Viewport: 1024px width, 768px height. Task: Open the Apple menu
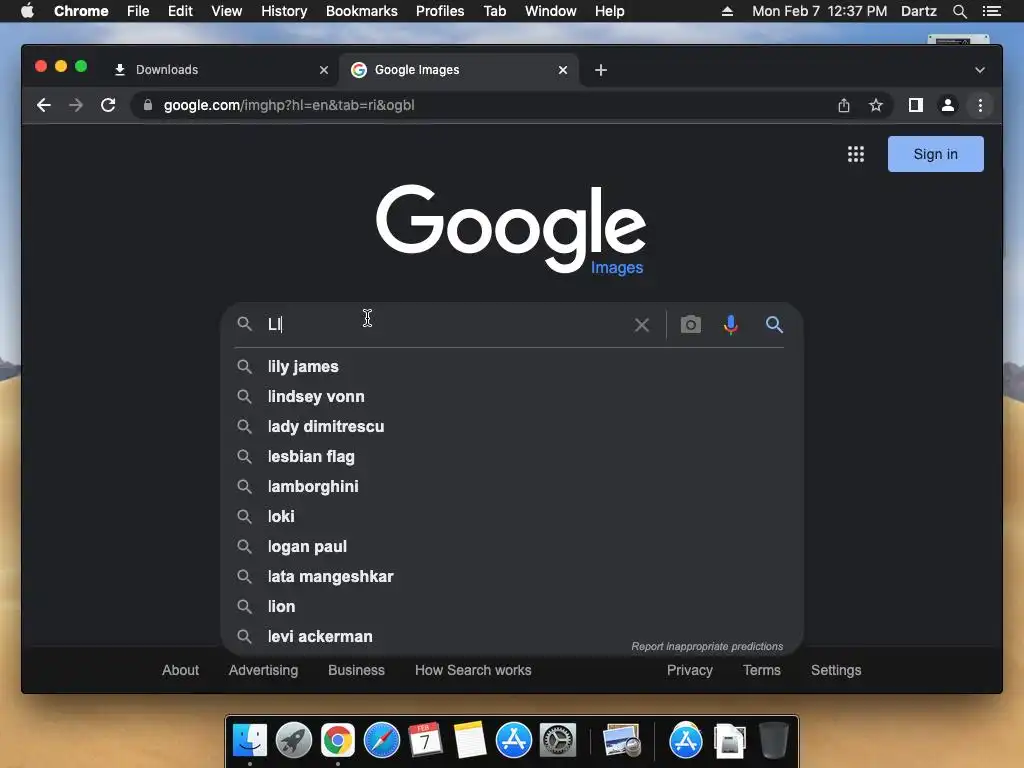coord(27,10)
